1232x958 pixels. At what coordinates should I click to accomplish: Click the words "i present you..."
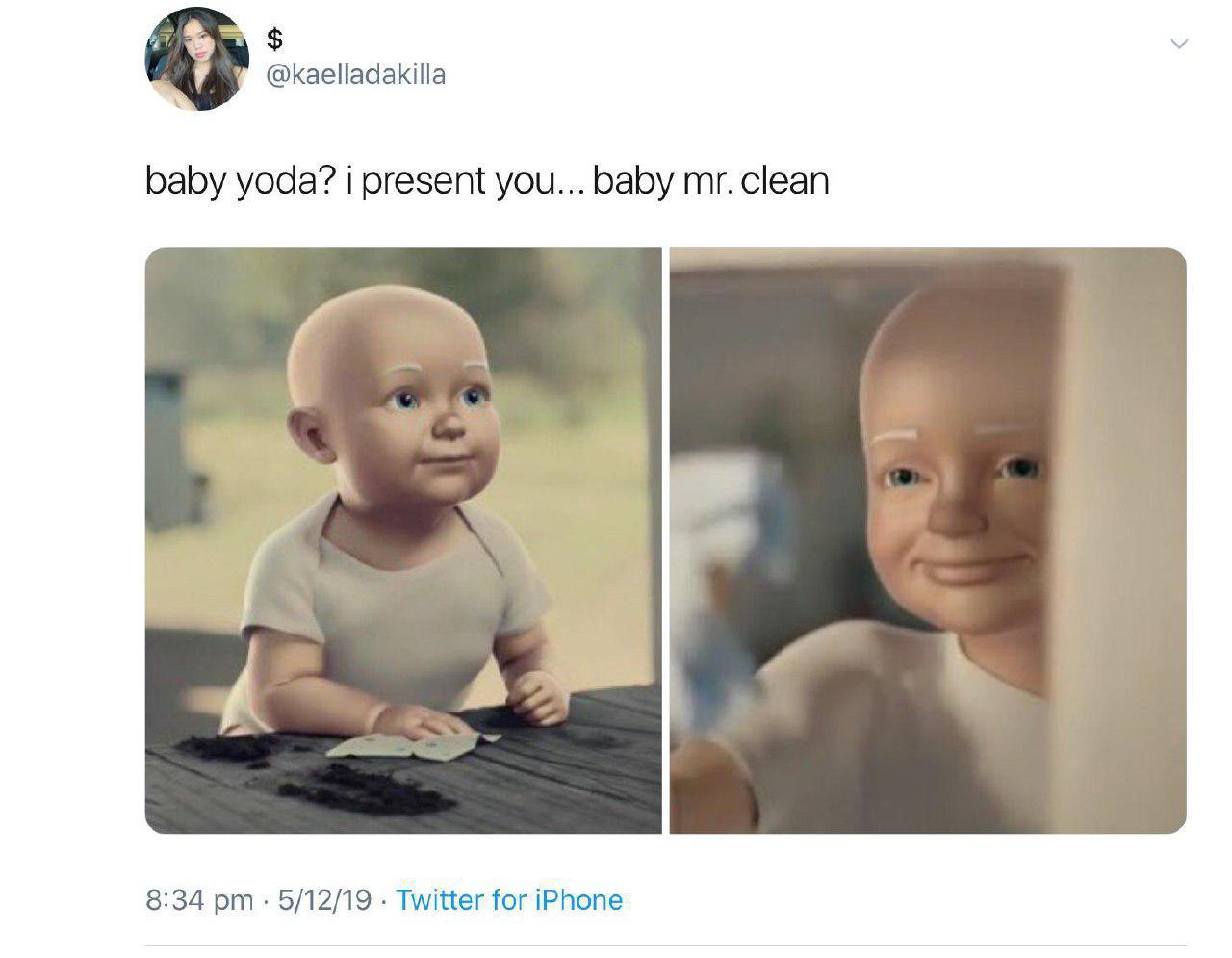(465, 180)
